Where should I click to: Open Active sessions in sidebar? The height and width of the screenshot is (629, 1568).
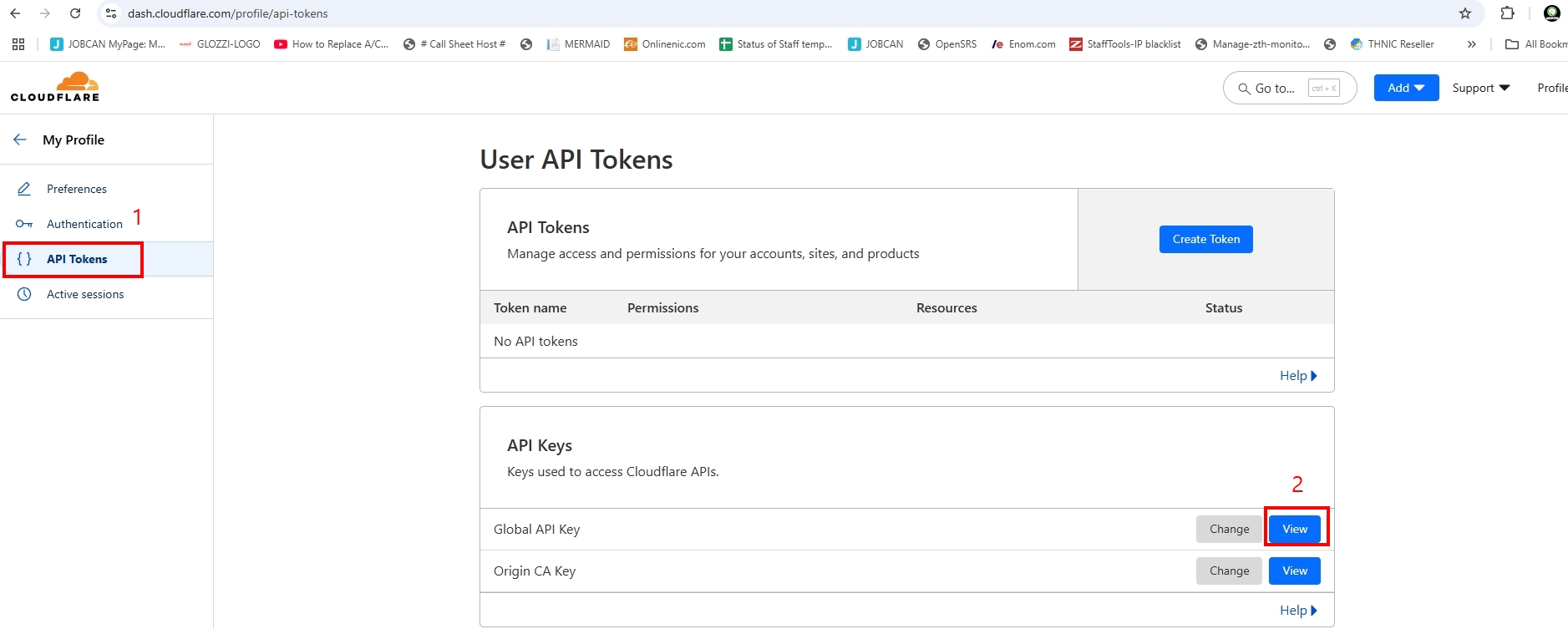pyautogui.click(x=85, y=294)
